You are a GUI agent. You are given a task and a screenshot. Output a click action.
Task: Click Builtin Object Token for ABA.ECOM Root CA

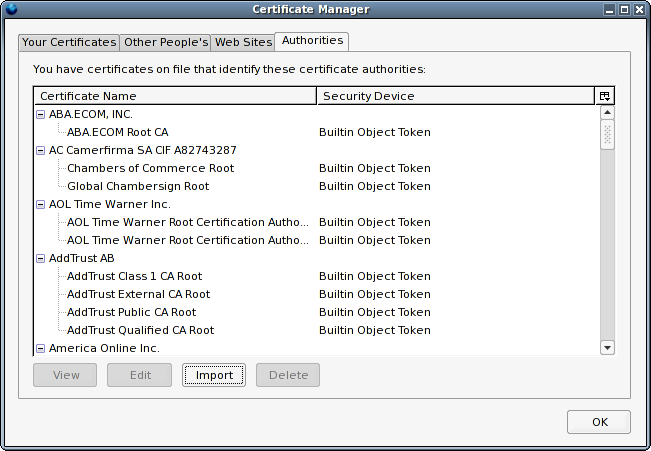tap(374, 132)
